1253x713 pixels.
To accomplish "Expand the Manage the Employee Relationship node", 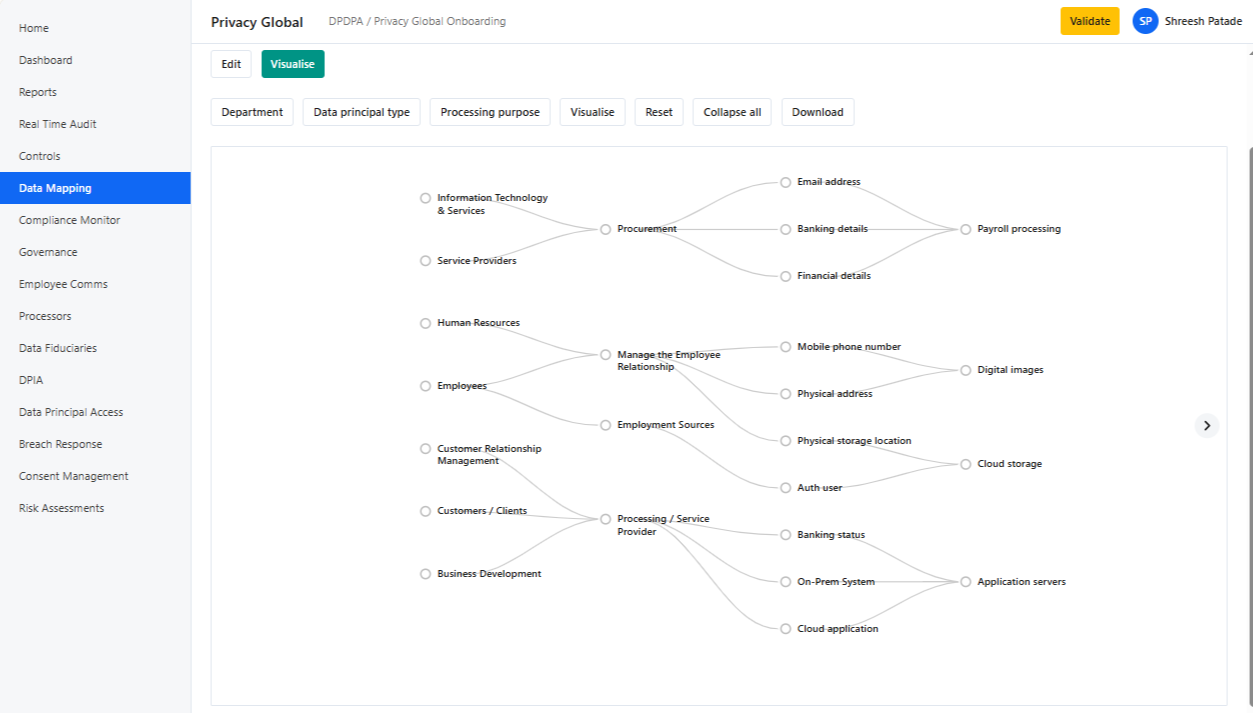I will [x=605, y=354].
